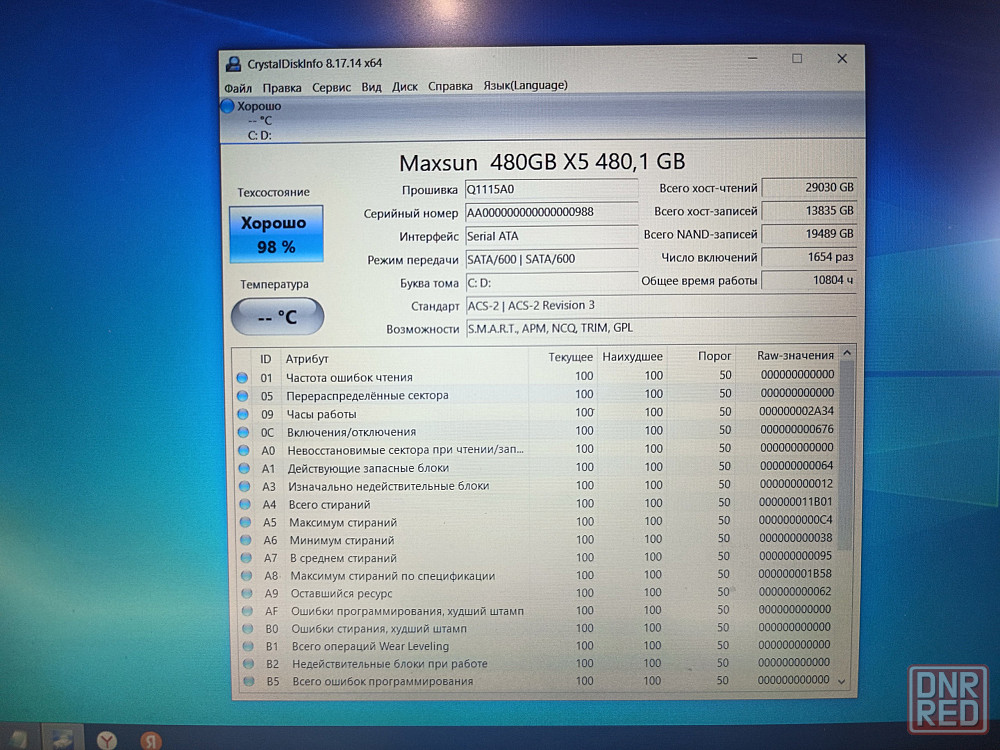The image size is (1000, 750).
Task: Select row 0C Включения/отключения
Action: (535, 431)
